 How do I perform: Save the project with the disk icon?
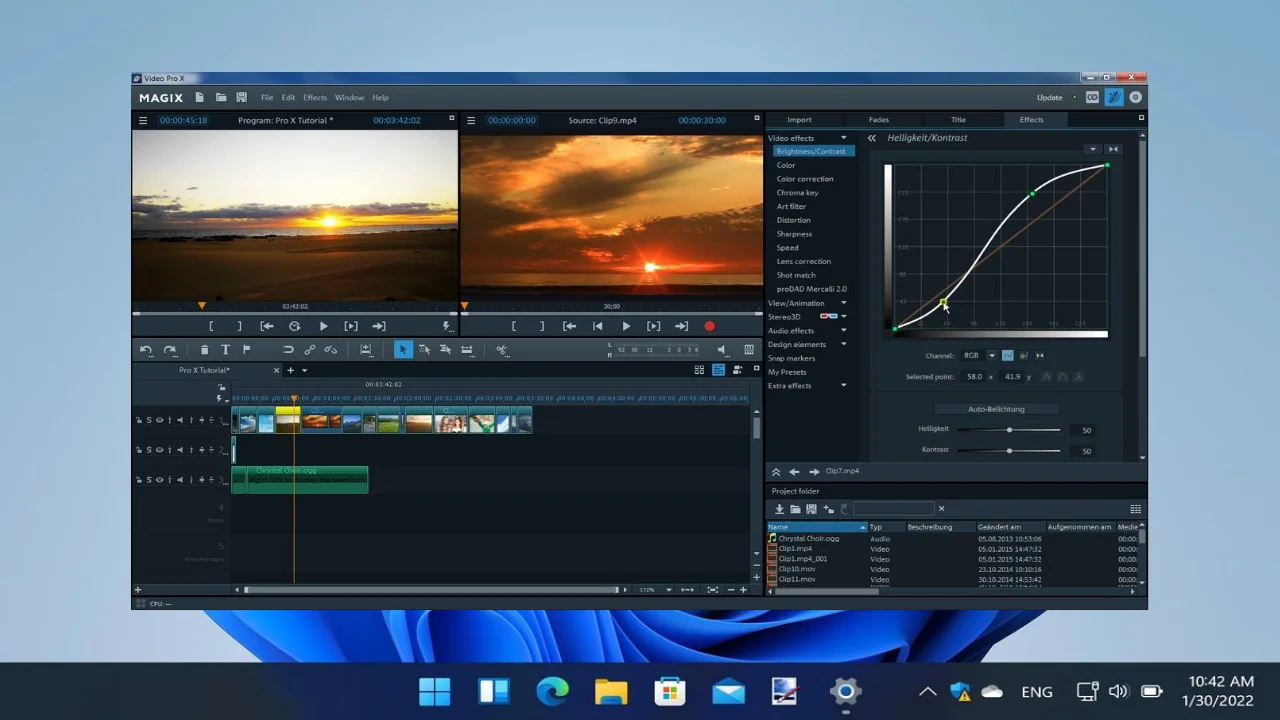pyautogui.click(x=241, y=97)
